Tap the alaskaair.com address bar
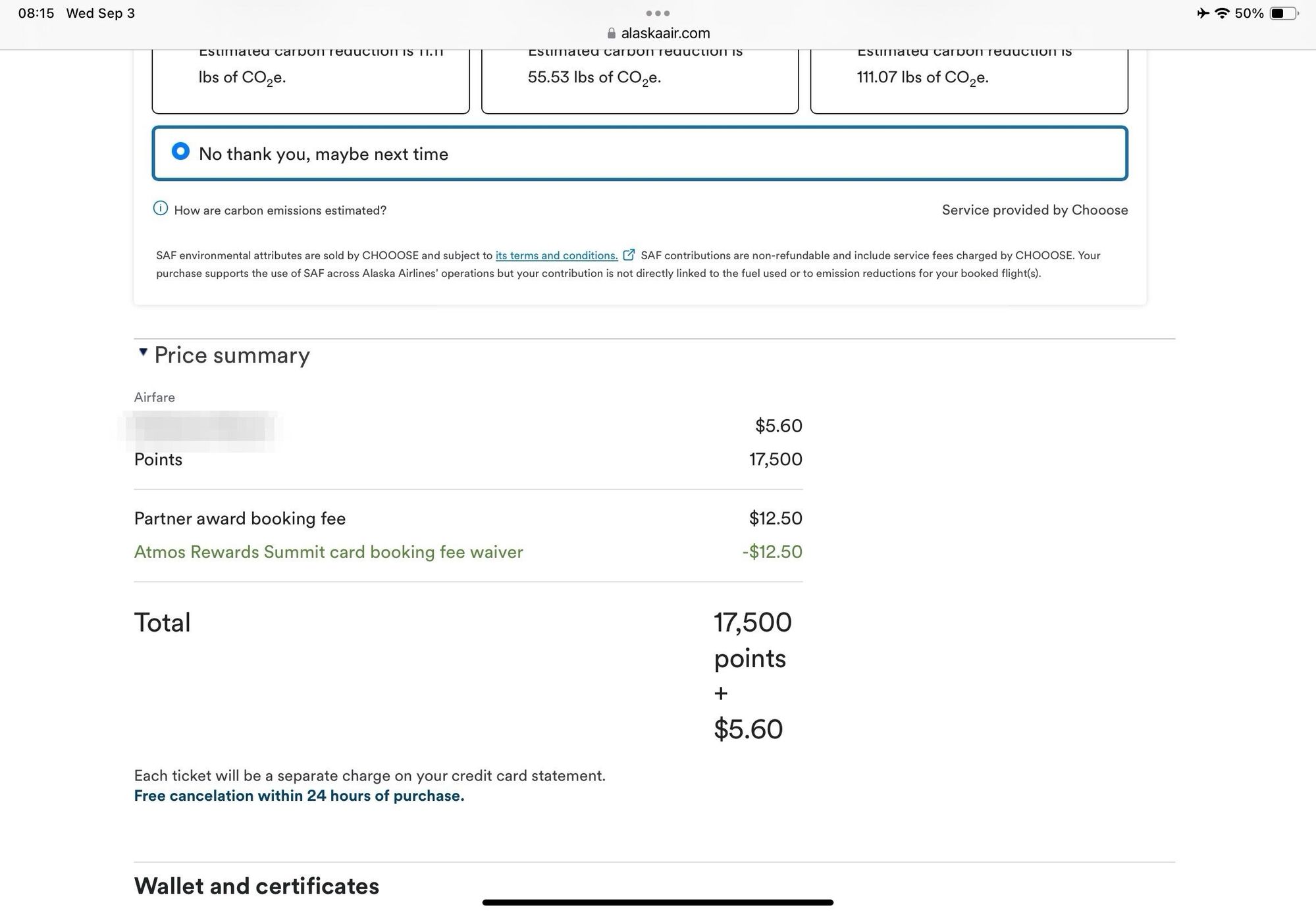The image size is (1316, 914). click(665, 34)
